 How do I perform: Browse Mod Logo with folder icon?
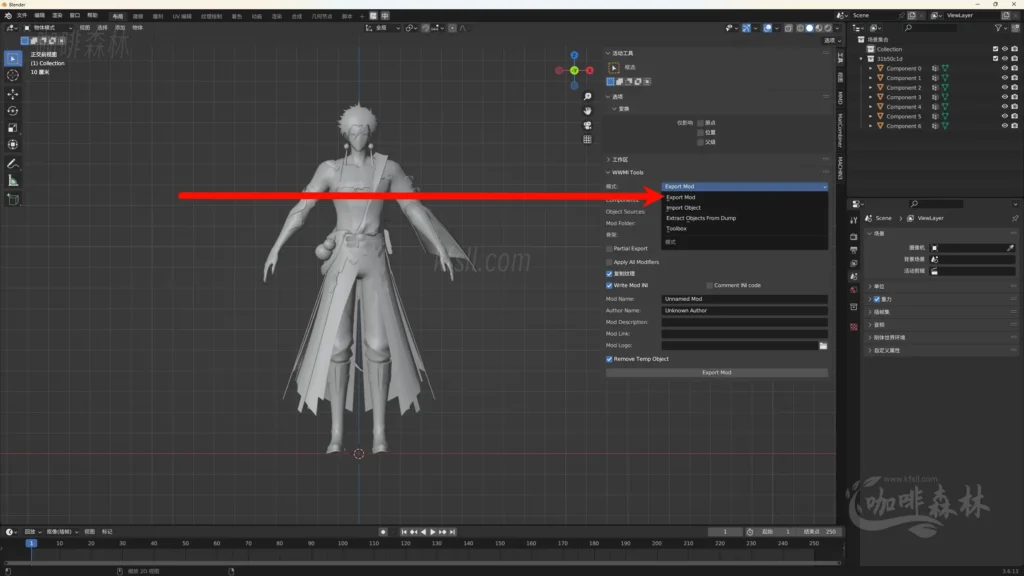point(823,345)
